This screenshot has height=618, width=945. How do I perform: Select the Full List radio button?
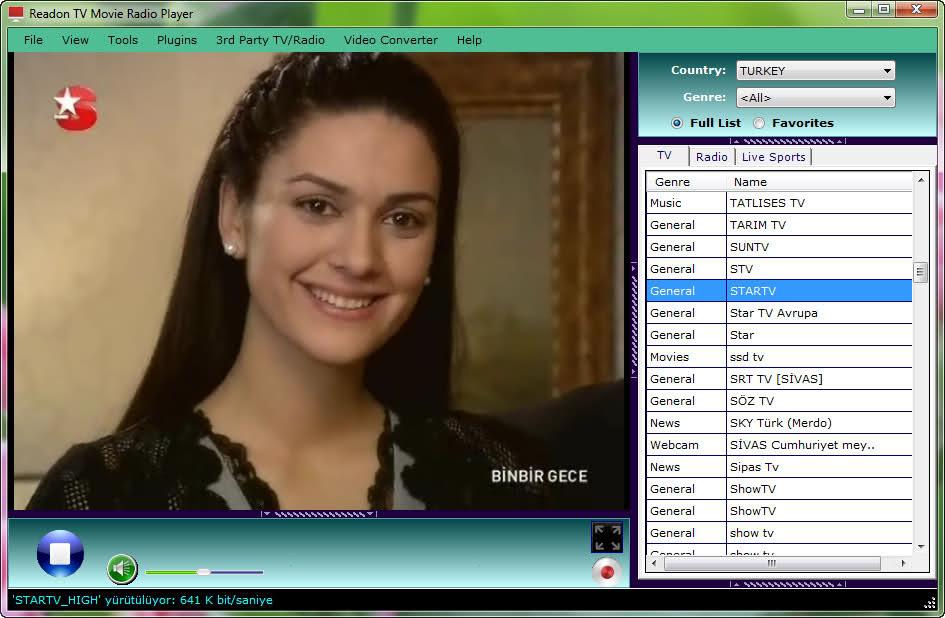pyautogui.click(x=677, y=123)
